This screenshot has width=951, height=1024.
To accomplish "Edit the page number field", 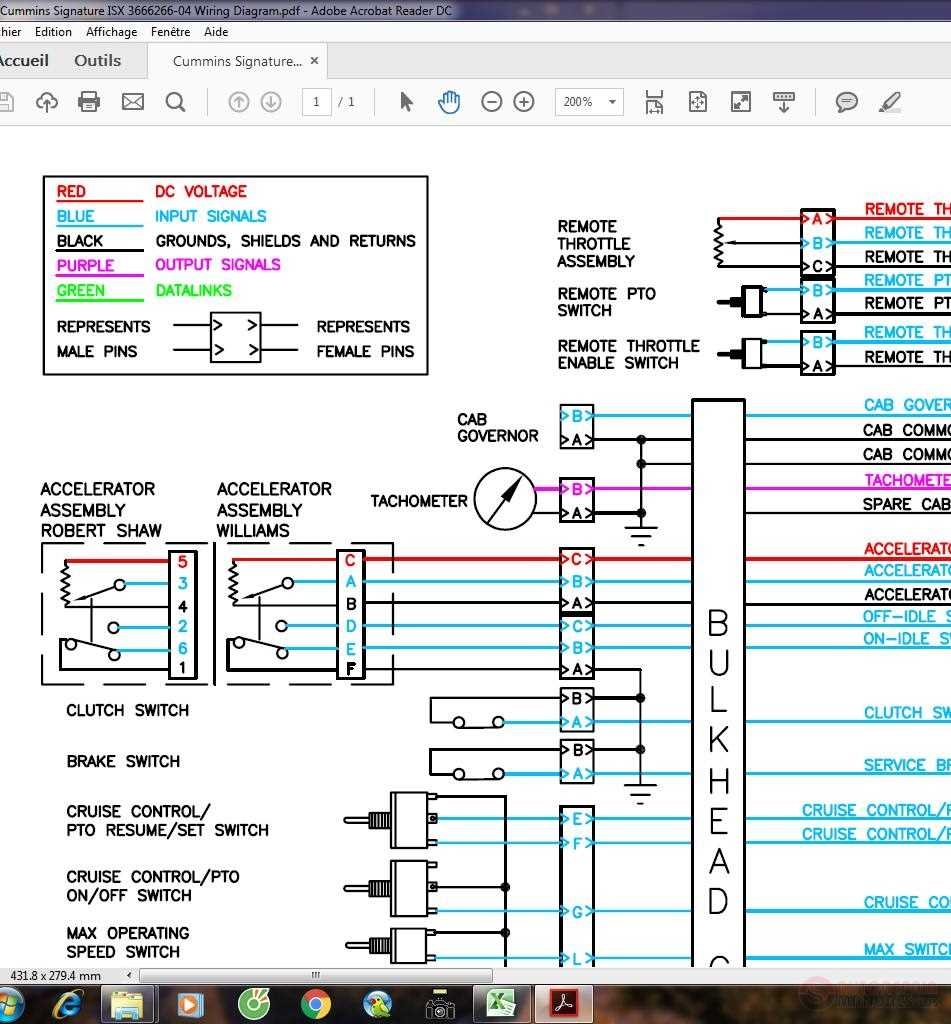I will click(x=316, y=101).
